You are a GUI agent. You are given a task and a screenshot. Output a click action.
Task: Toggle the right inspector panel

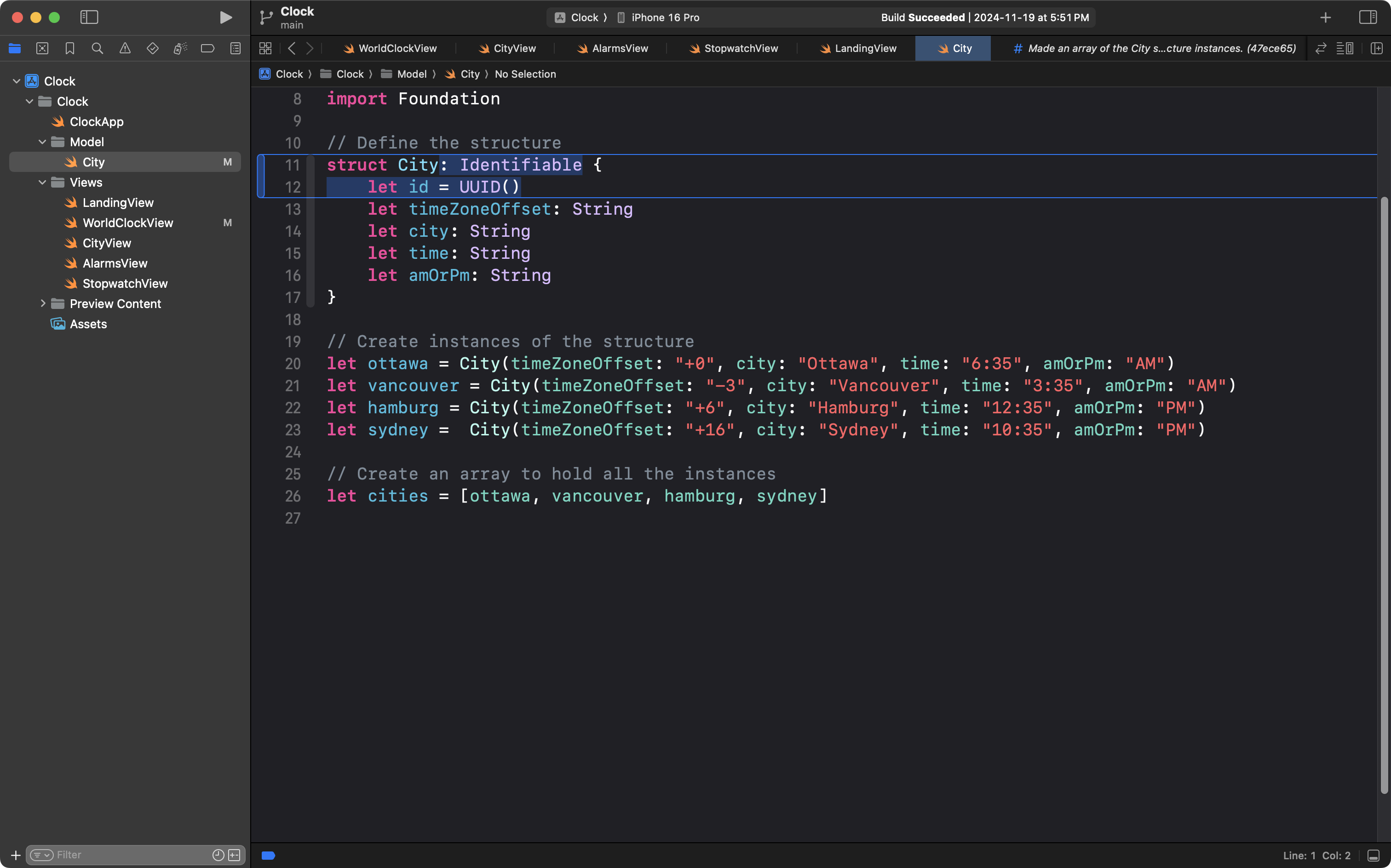pos(1368,17)
